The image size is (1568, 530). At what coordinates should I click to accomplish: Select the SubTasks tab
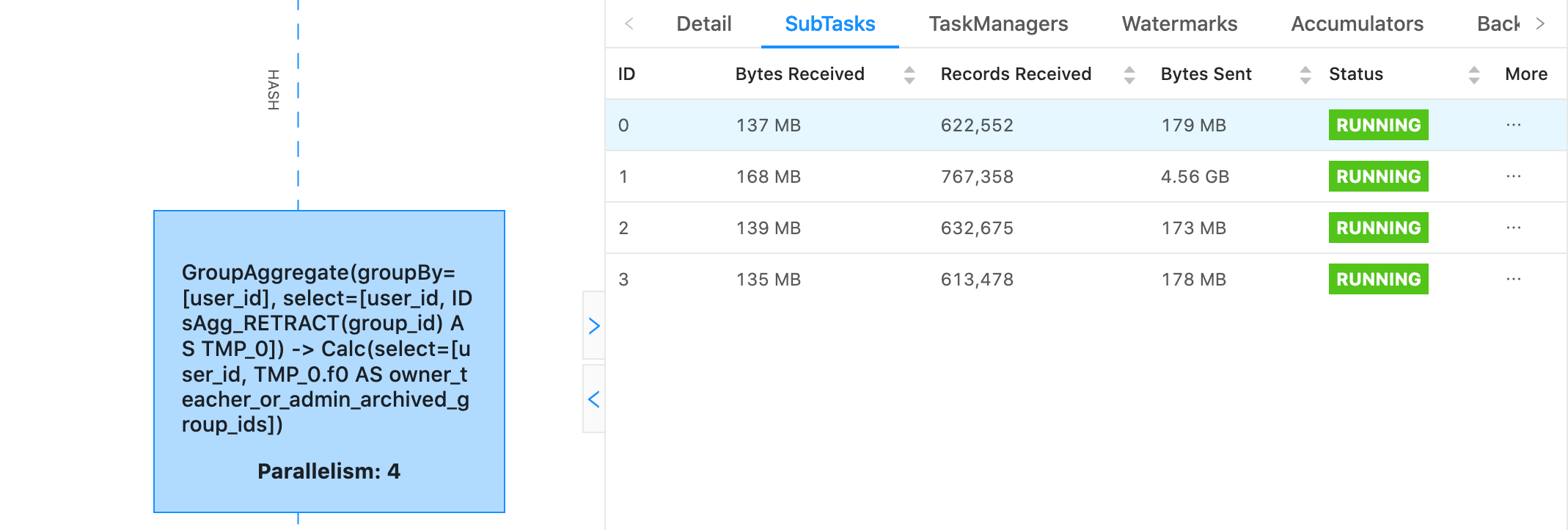(x=829, y=24)
